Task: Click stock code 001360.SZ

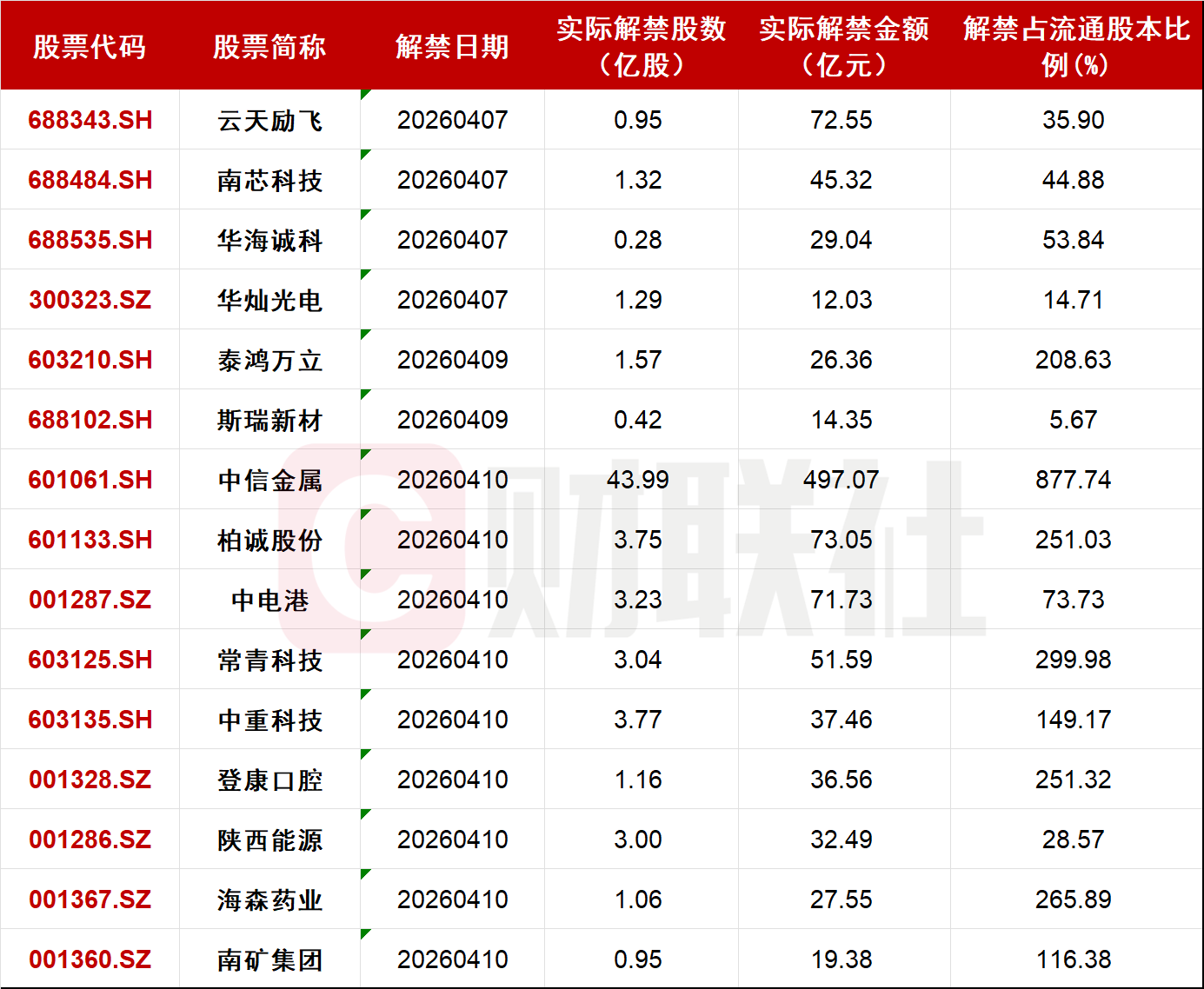Action: [x=90, y=959]
